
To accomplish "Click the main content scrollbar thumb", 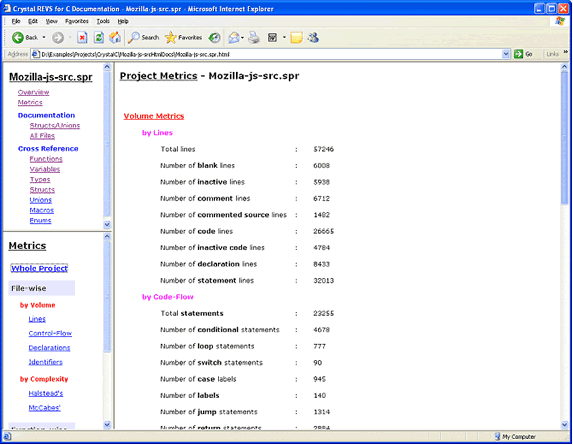I will pyautogui.click(x=564, y=137).
